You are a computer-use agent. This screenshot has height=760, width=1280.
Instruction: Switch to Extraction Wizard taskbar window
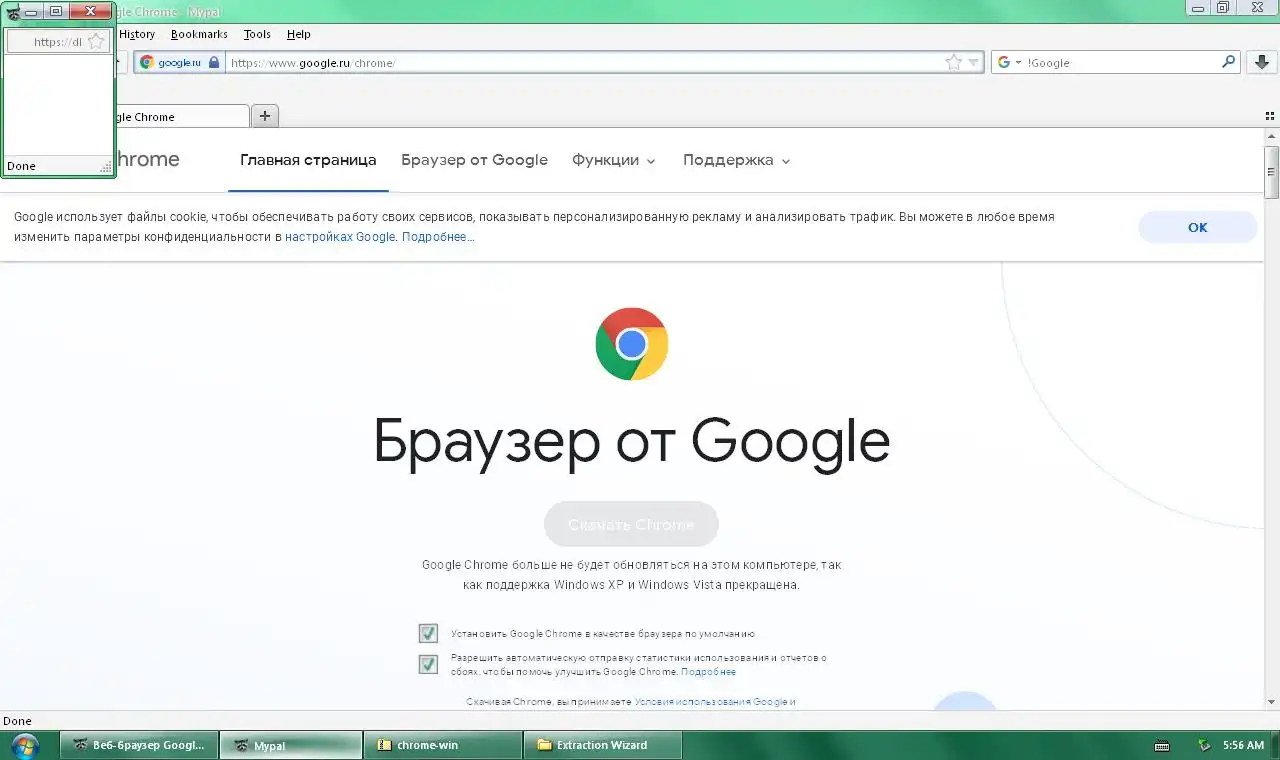point(602,745)
